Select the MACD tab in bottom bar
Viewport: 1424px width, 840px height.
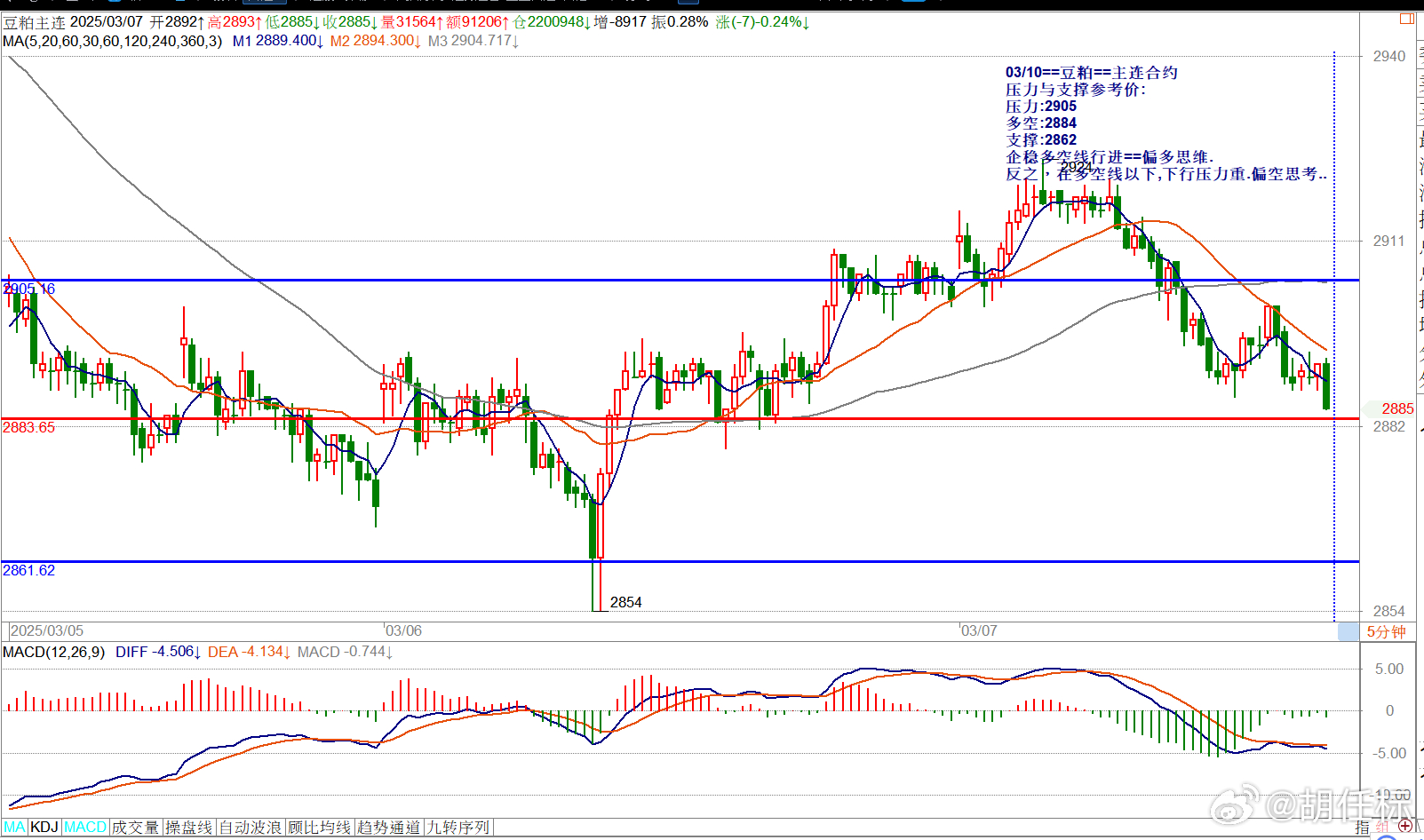pyautogui.click(x=85, y=828)
